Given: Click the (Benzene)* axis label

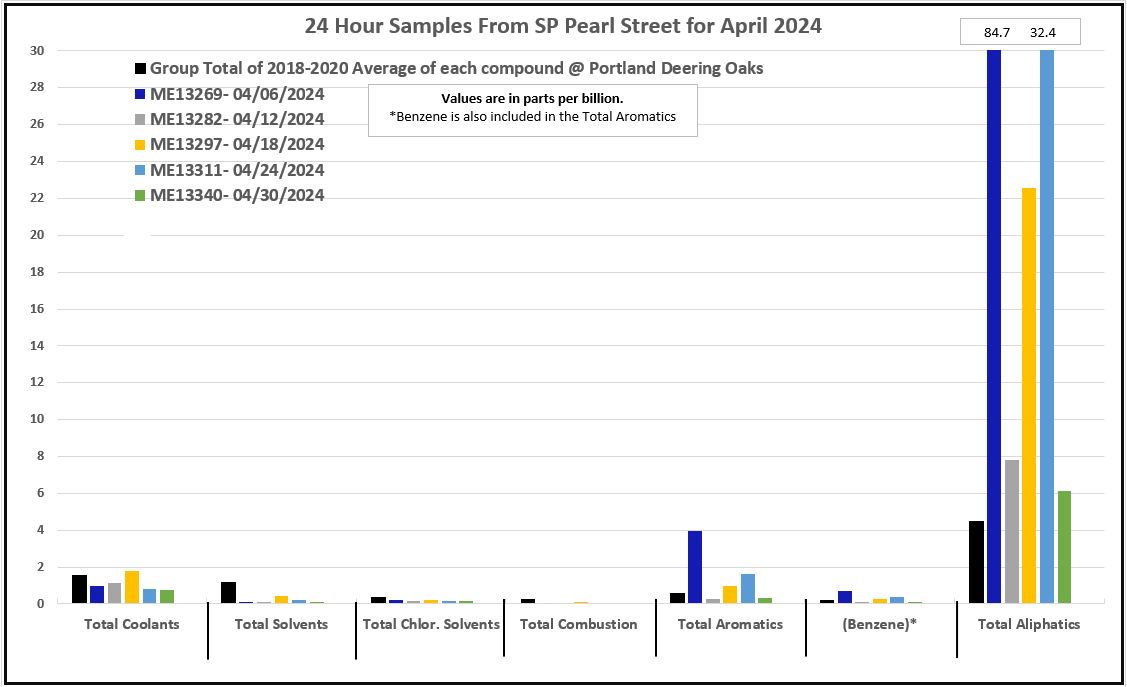Looking at the screenshot, I should [x=880, y=624].
